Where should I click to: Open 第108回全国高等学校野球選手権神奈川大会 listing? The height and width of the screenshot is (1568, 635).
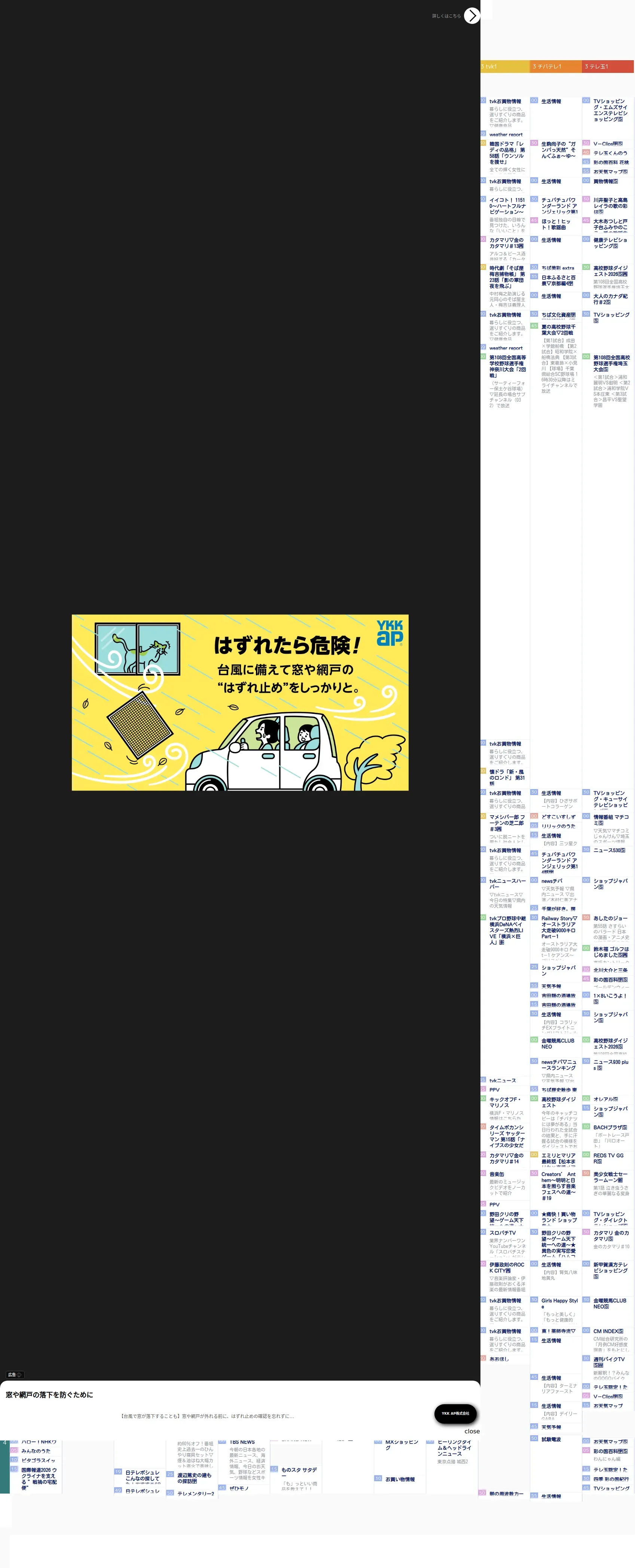pyautogui.click(x=507, y=366)
